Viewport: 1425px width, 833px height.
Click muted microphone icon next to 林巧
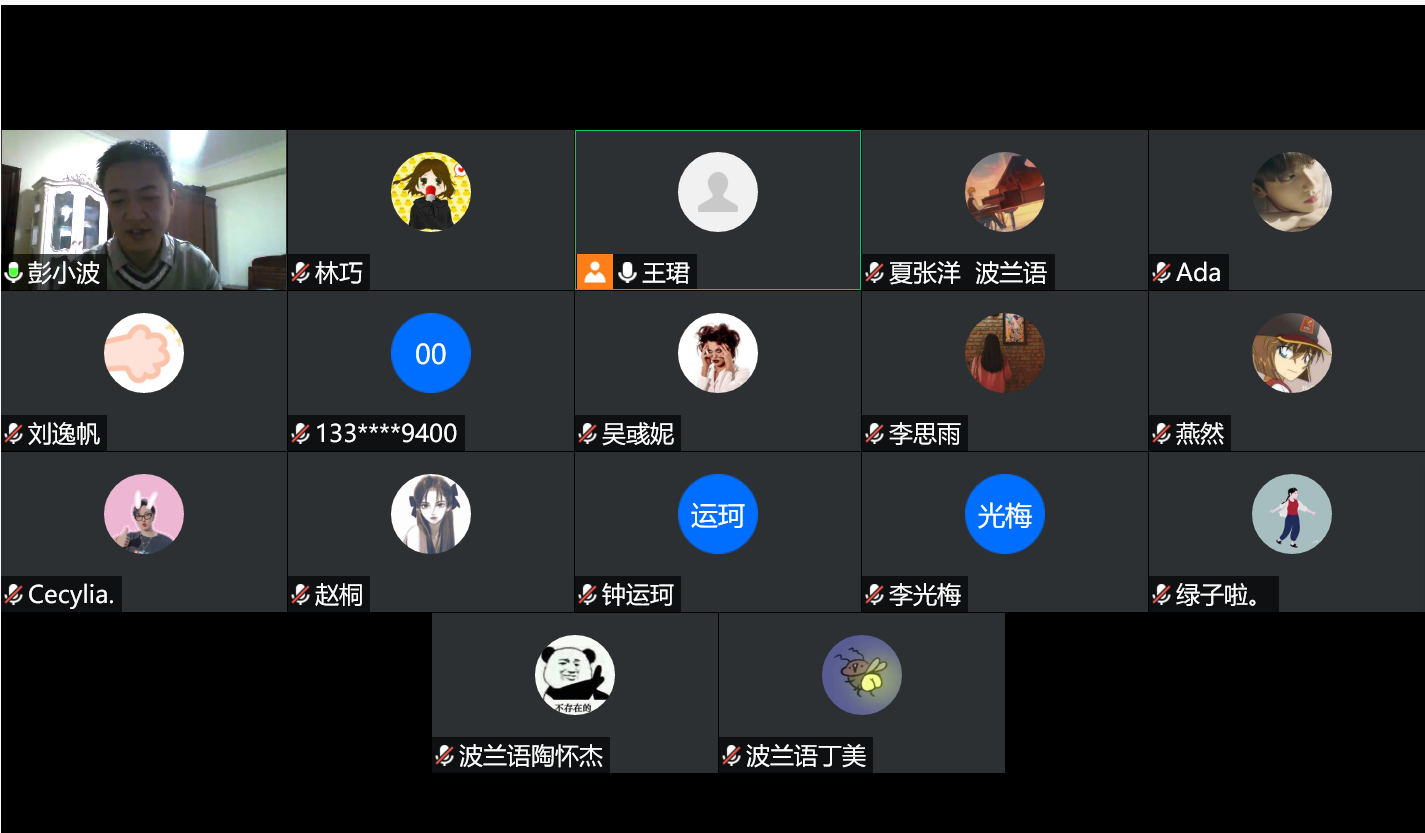(301, 273)
